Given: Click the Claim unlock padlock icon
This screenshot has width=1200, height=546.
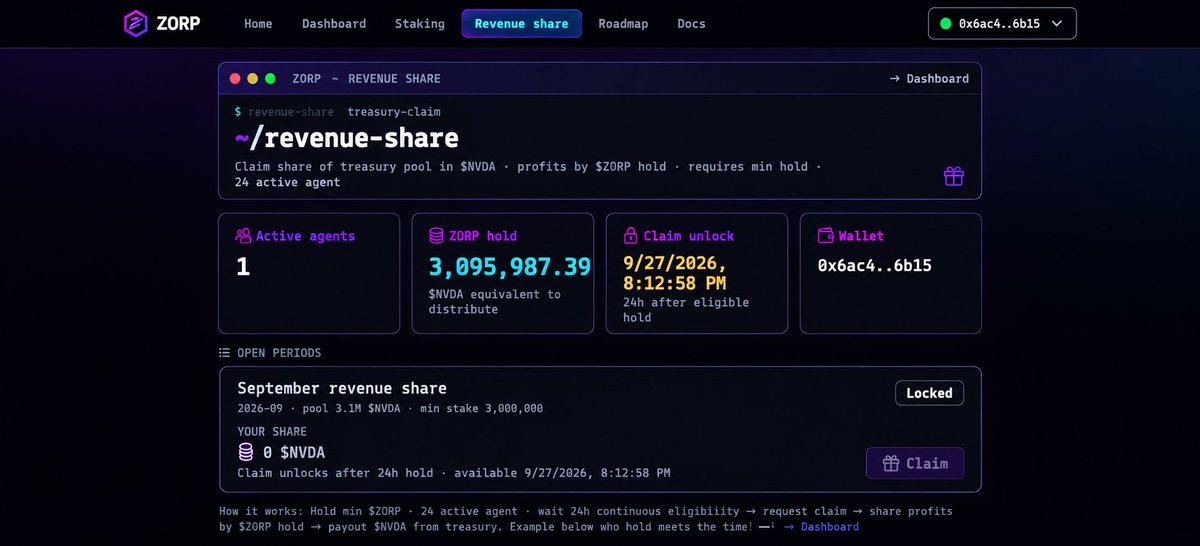Looking at the screenshot, I should 631,236.
